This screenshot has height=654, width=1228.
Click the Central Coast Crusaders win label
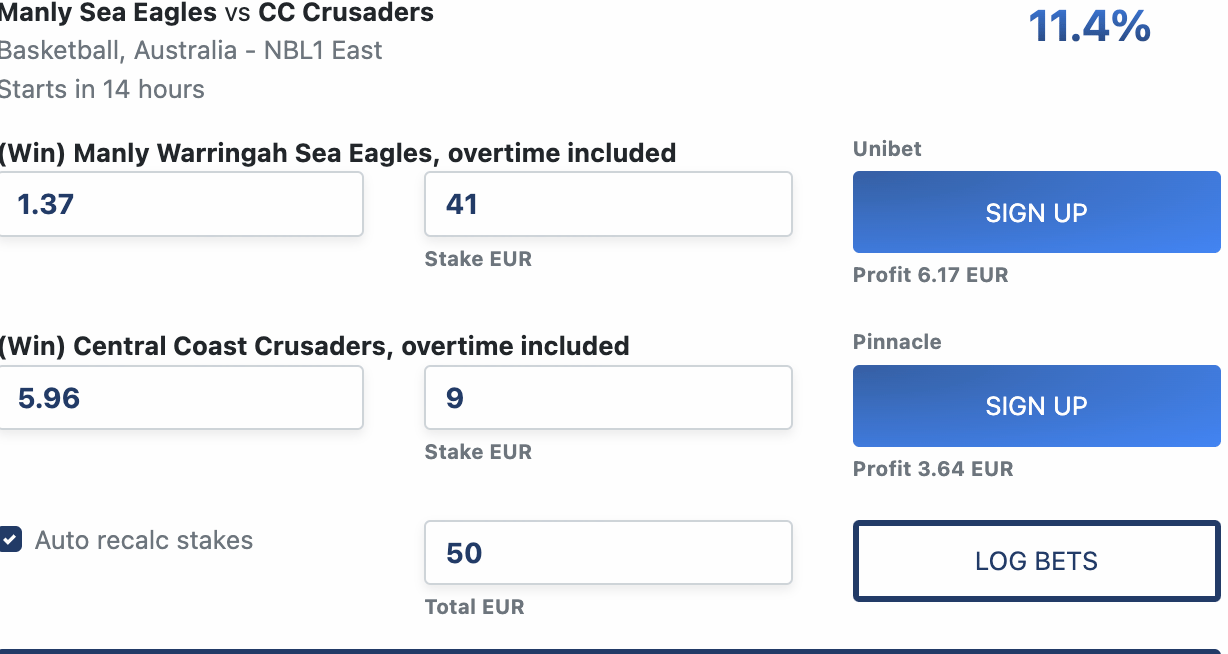pyautogui.click(x=314, y=347)
